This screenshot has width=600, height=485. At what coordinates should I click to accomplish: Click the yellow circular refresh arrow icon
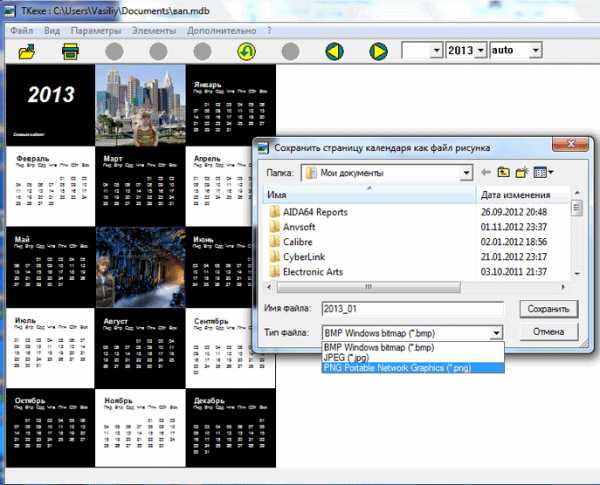coord(246,51)
